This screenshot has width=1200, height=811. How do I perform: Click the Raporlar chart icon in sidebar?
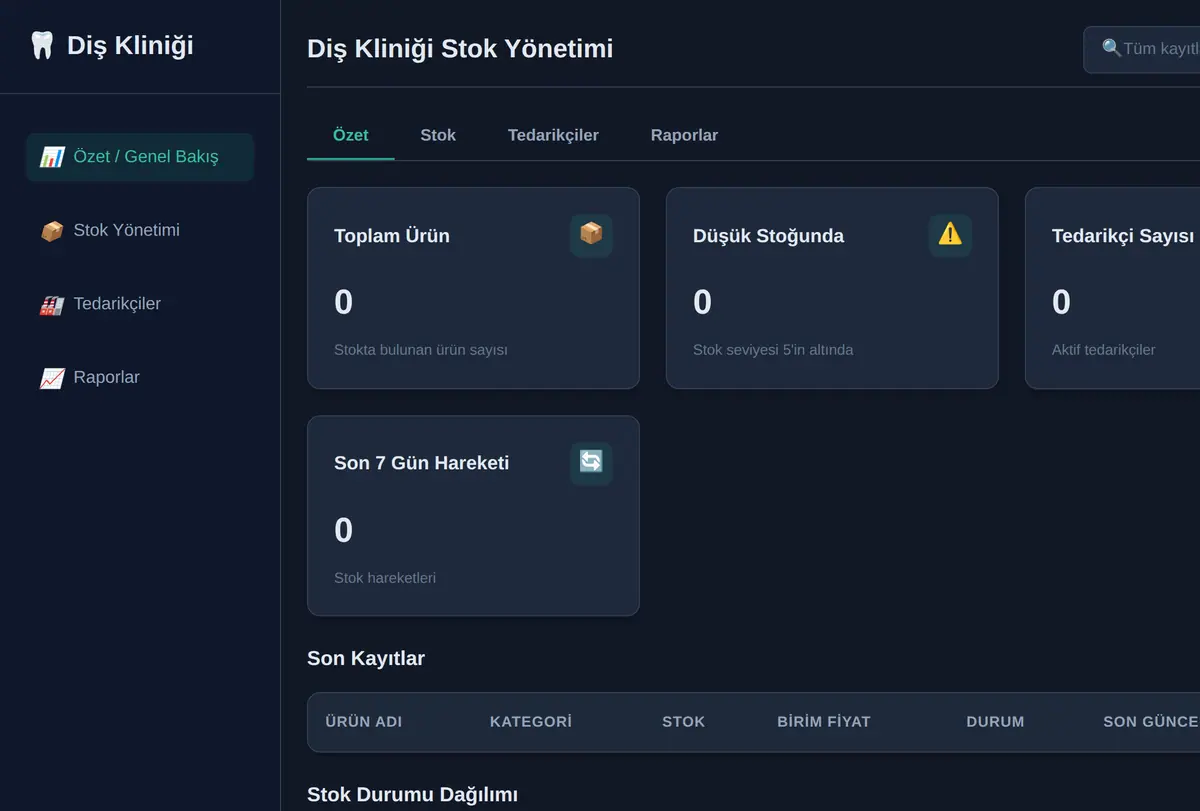52,378
